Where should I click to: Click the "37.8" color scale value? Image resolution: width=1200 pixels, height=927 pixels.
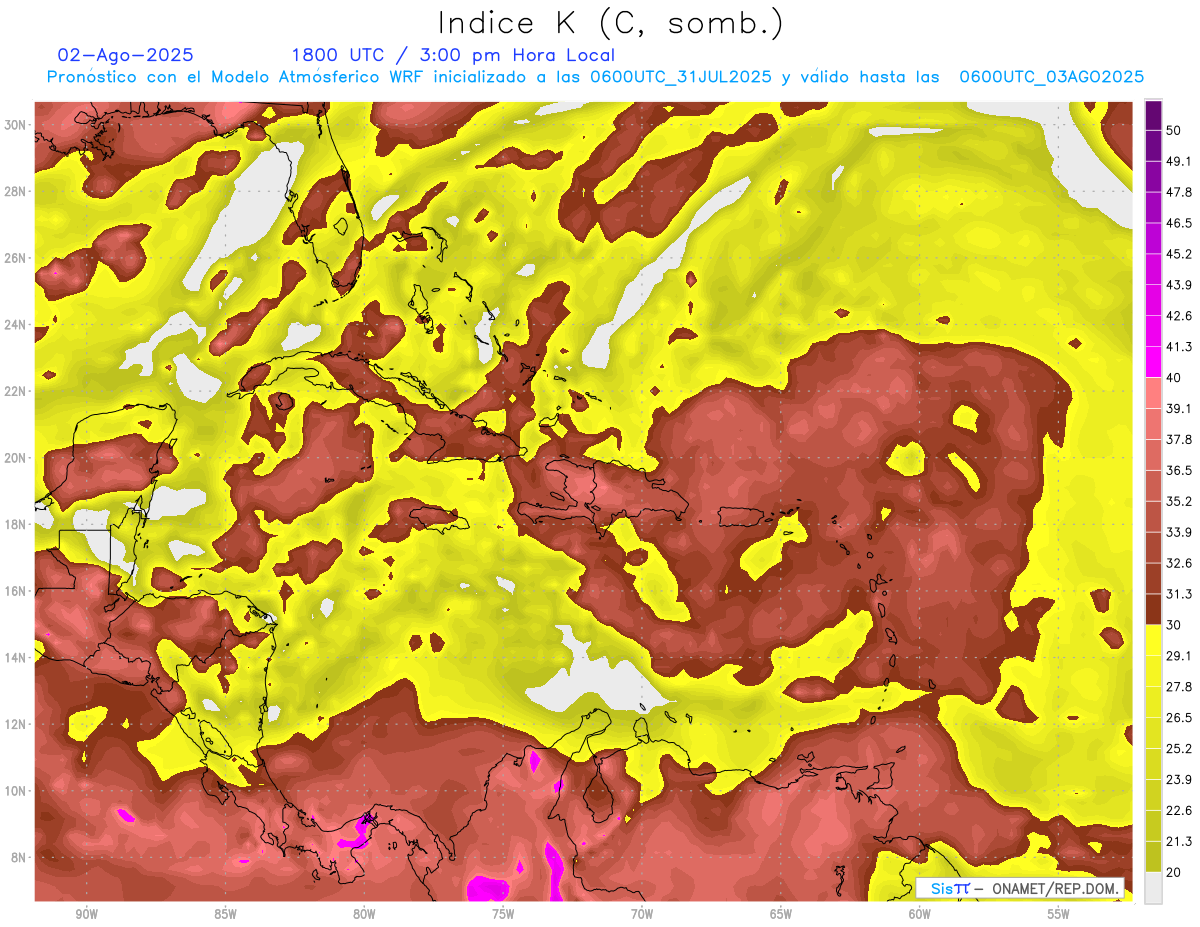pyautogui.click(x=1178, y=439)
